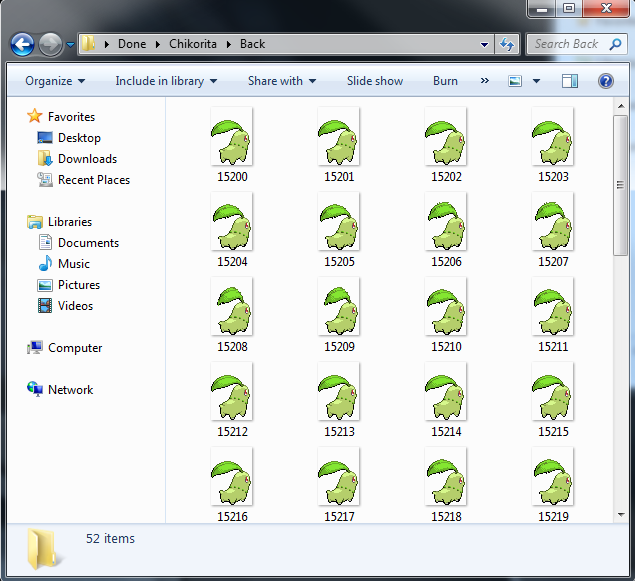Click the Forward navigation arrow button
The width and height of the screenshot is (635, 581).
(x=50, y=44)
